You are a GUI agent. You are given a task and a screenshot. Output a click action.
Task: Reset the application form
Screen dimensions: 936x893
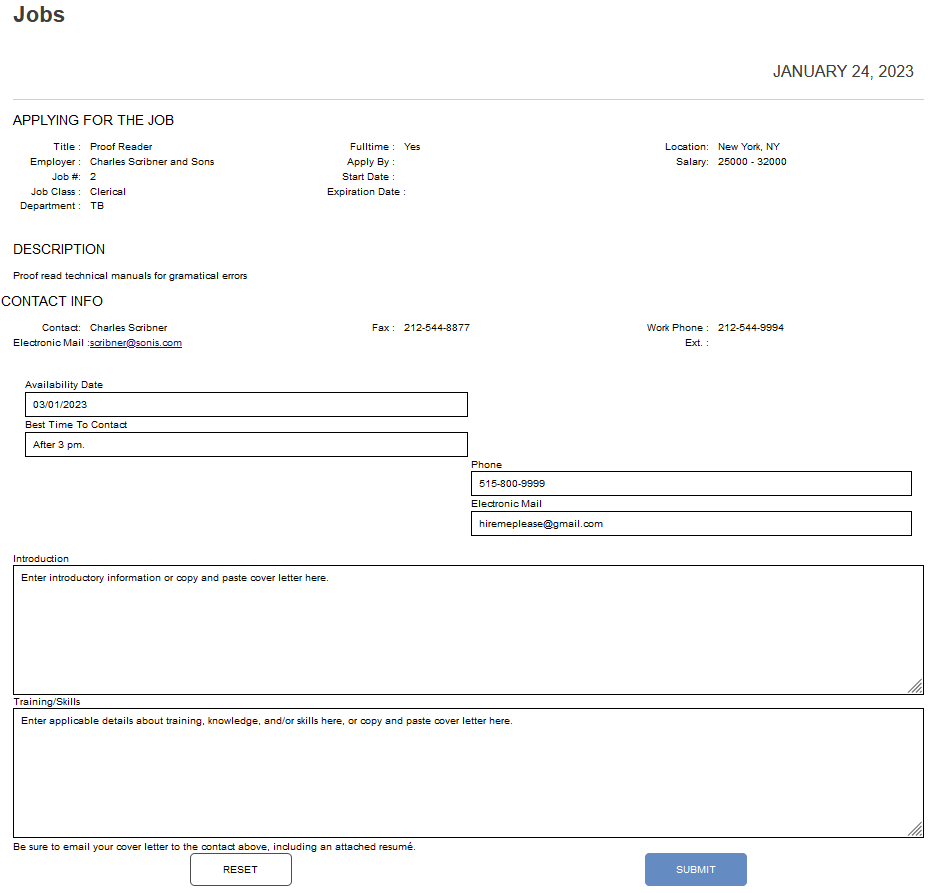[240, 869]
